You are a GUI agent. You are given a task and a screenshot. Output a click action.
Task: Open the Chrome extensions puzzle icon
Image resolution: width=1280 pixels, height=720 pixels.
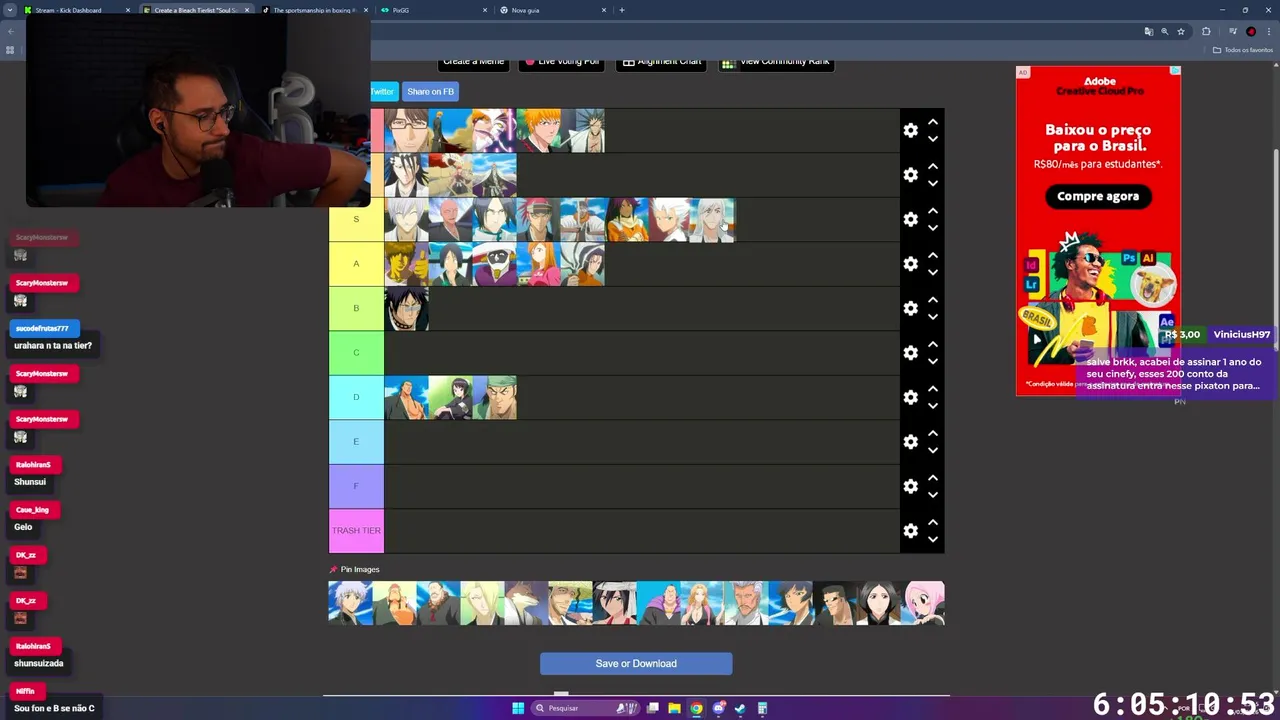coord(1206,31)
